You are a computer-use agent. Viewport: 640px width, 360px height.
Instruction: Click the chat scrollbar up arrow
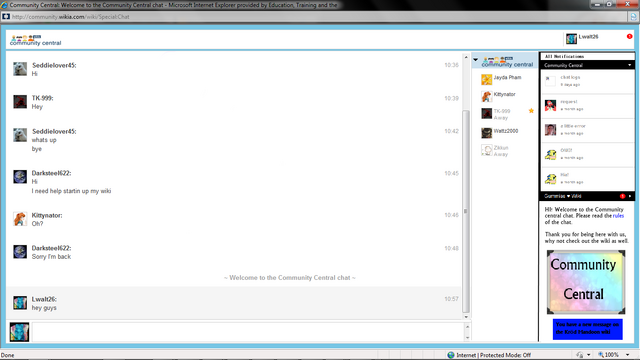coord(466,57)
